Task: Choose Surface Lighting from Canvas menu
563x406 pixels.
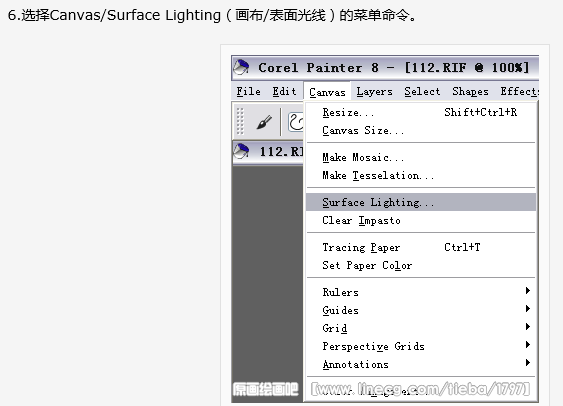Action: click(421, 202)
